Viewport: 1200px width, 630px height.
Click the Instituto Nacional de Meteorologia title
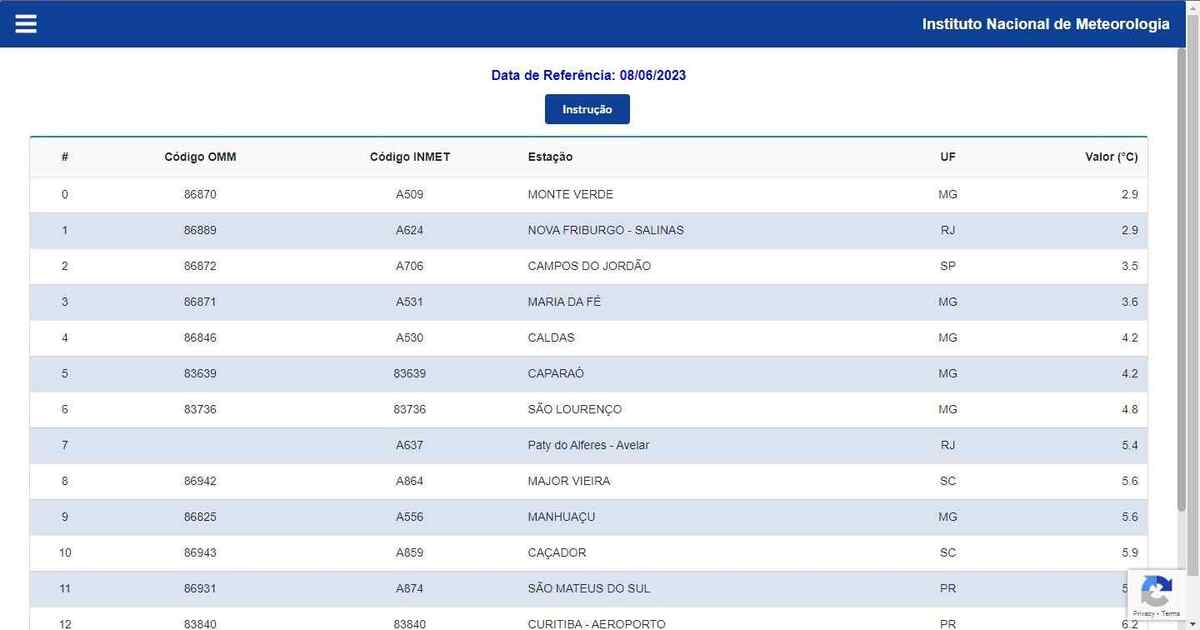[x=1045, y=24]
